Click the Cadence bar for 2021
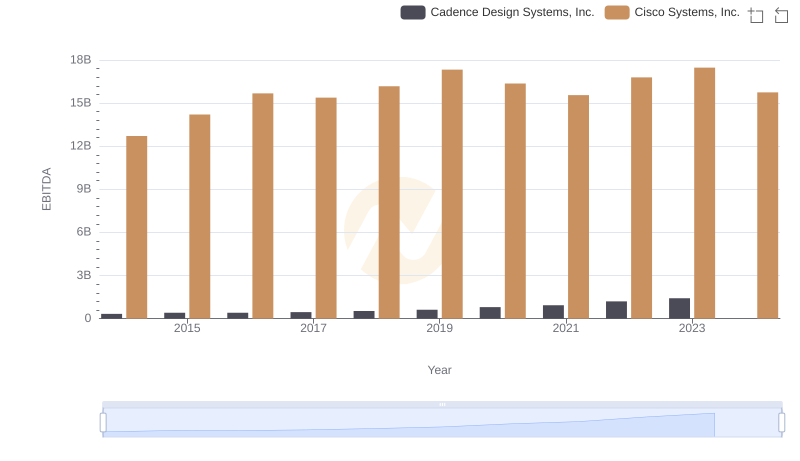Viewport: 800px width, 461px height. pyautogui.click(x=554, y=312)
